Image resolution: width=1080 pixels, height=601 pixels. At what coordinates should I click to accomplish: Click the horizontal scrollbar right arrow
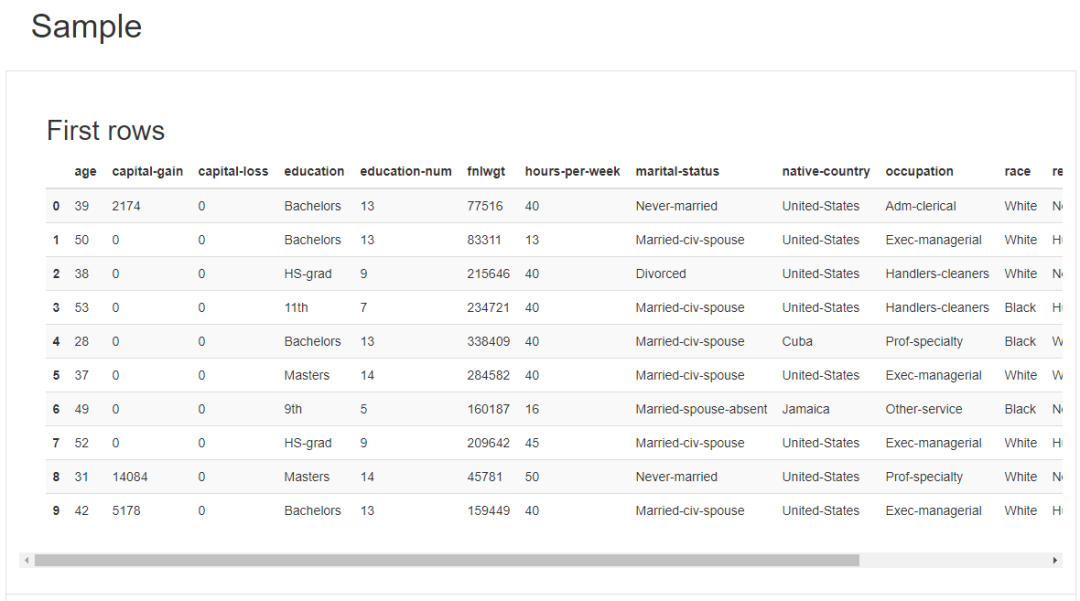1055,561
